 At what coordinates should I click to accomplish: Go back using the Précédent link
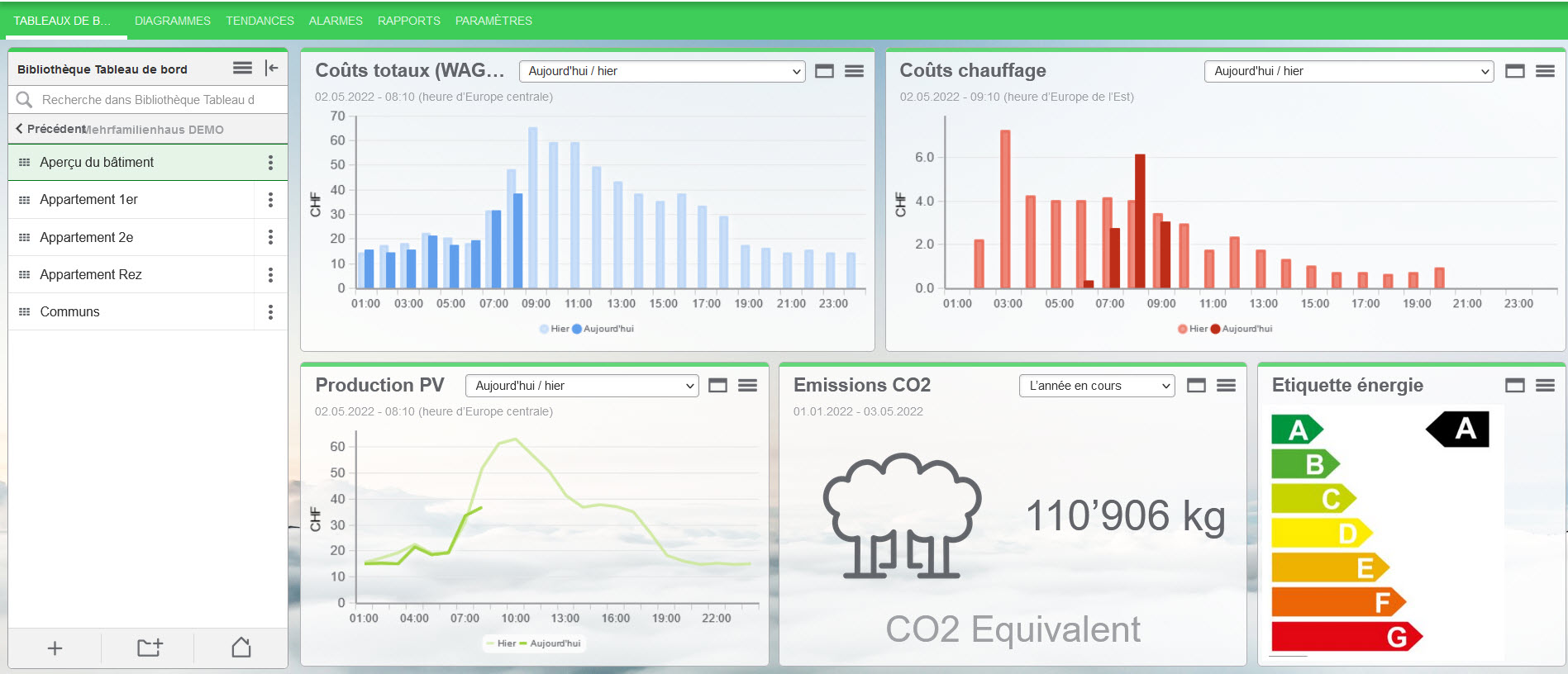pos(50,129)
